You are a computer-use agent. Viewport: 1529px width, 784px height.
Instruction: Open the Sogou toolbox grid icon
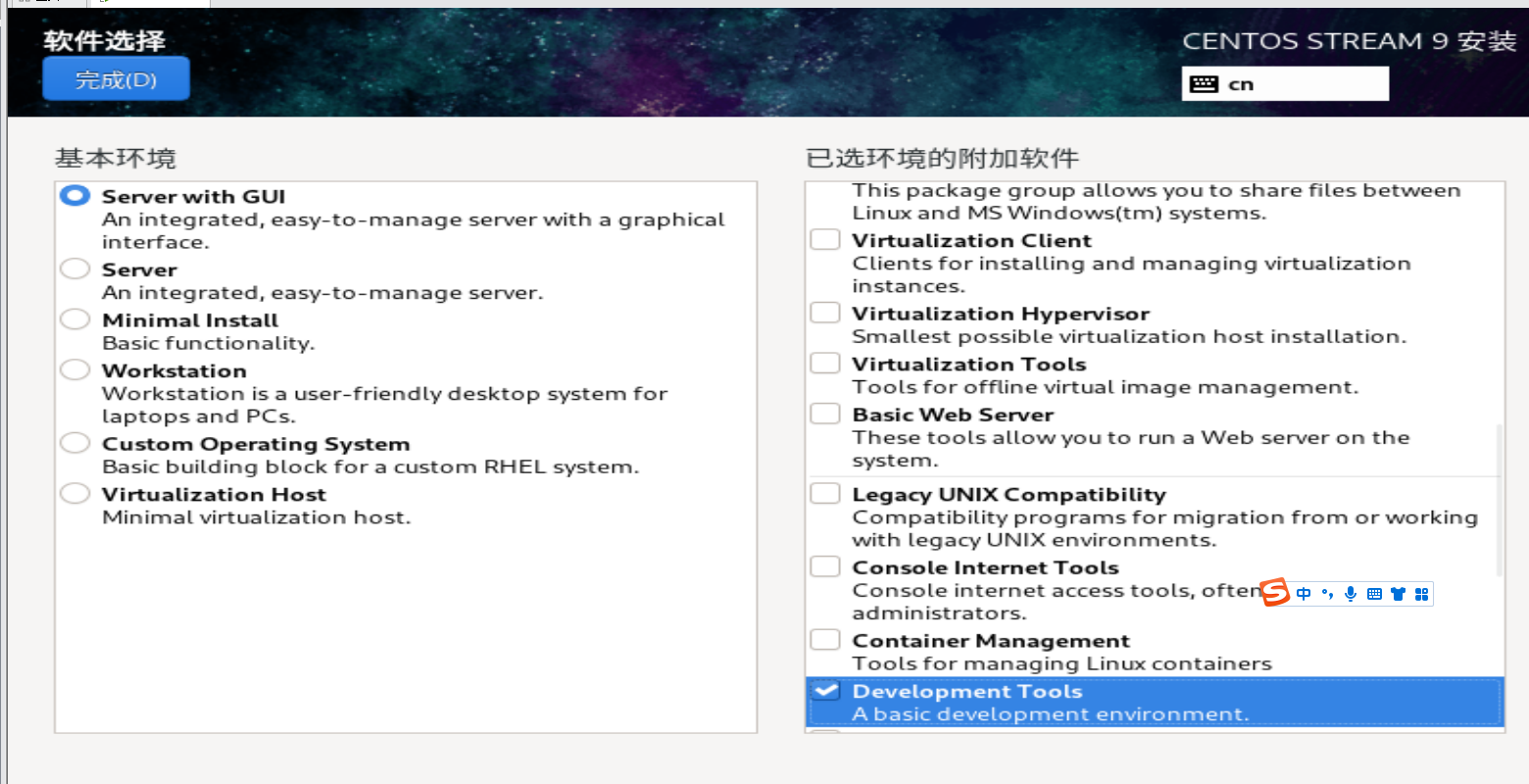pyautogui.click(x=1422, y=593)
